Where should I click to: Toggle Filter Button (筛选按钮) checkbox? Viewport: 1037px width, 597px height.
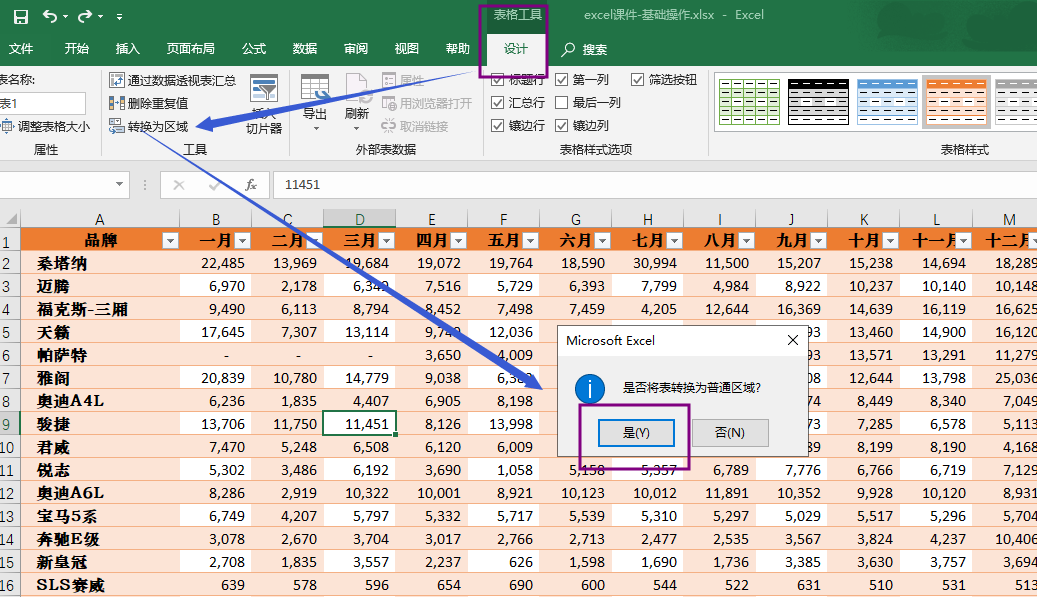click(638, 80)
